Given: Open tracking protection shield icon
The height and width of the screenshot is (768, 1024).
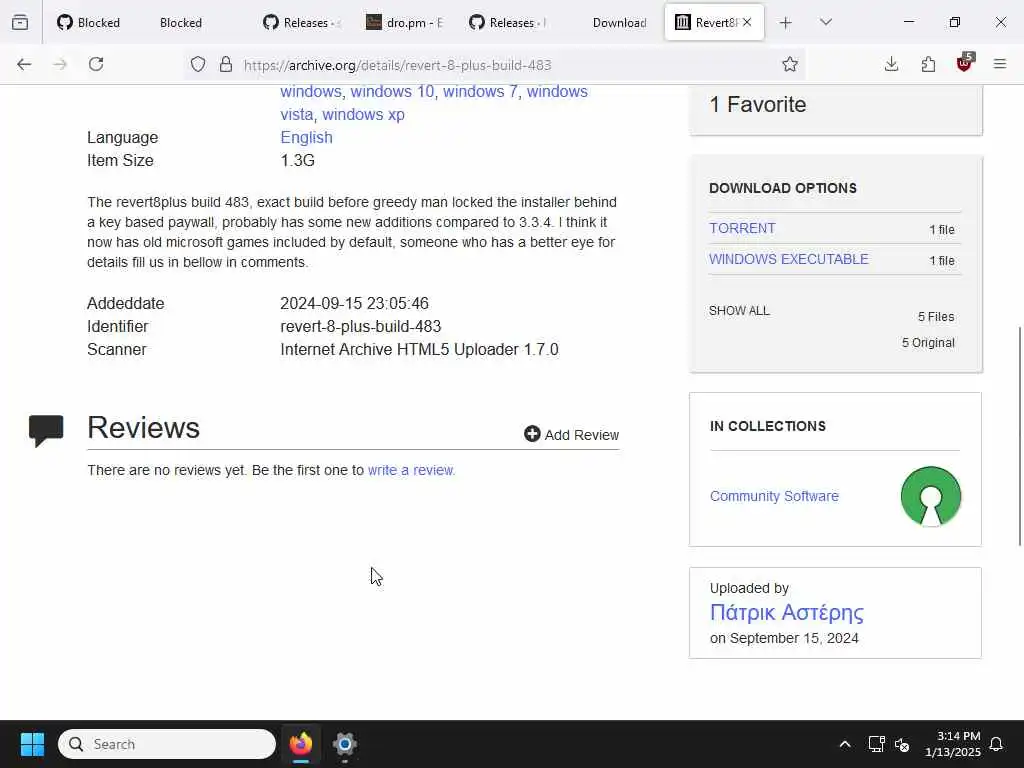Looking at the screenshot, I should (198, 64).
